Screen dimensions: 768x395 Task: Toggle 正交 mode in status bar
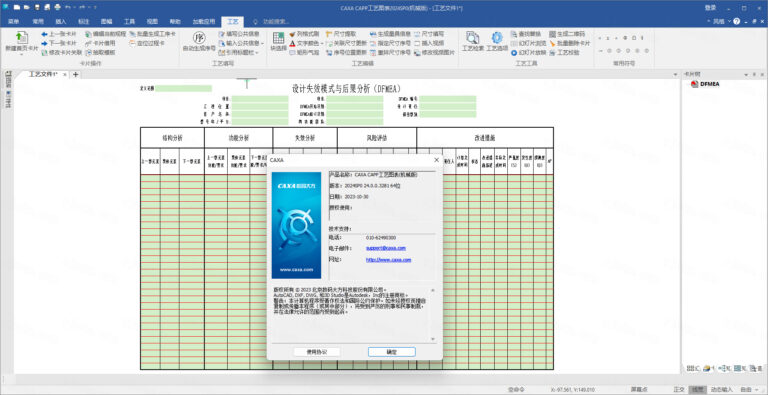pos(679,390)
